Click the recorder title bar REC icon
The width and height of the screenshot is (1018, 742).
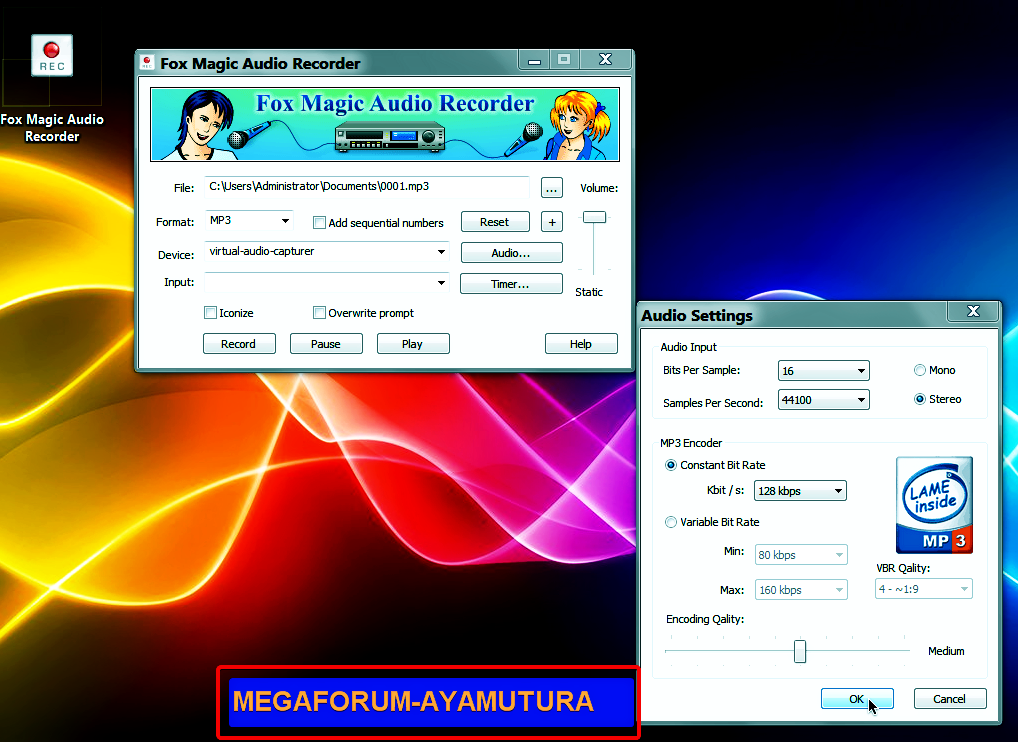tap(148, 63)
